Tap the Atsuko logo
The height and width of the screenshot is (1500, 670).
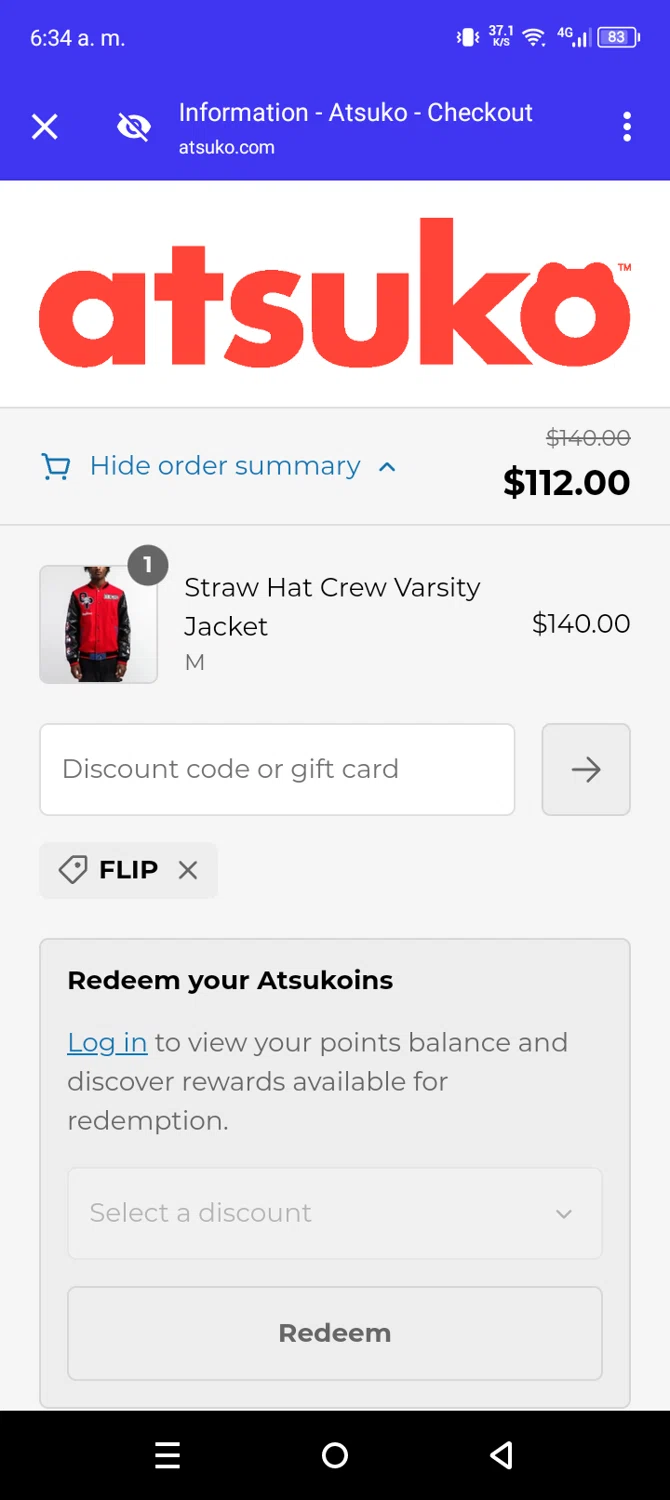(x=335, y=292)
